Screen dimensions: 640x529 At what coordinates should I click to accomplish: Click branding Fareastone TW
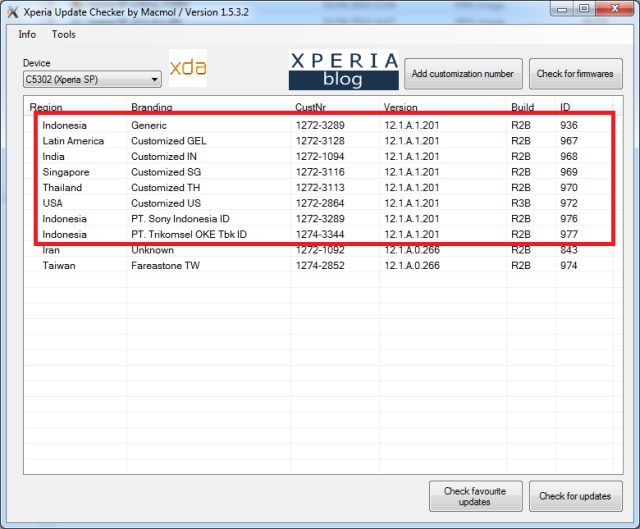tap(165, 266)
